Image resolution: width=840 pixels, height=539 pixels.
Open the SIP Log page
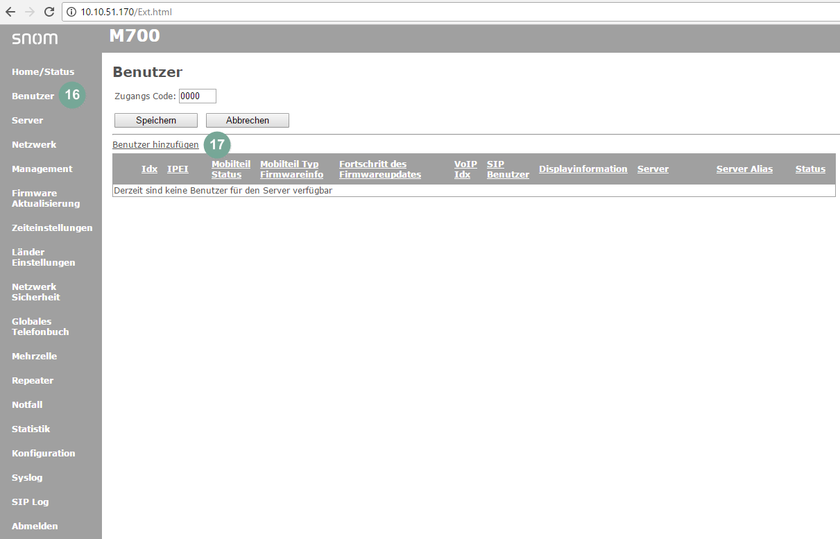[30, 502]
